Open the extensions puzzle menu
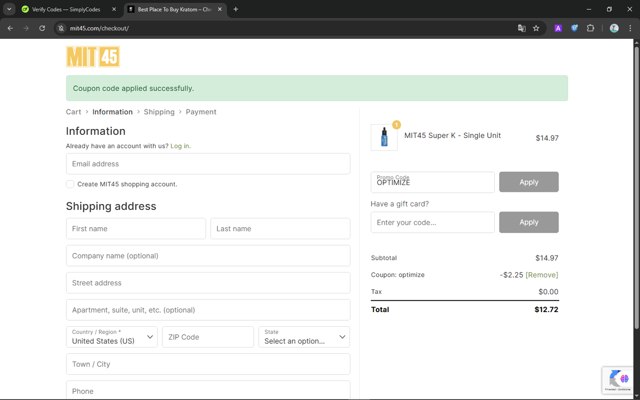The image size is (640, 400). 590,28
